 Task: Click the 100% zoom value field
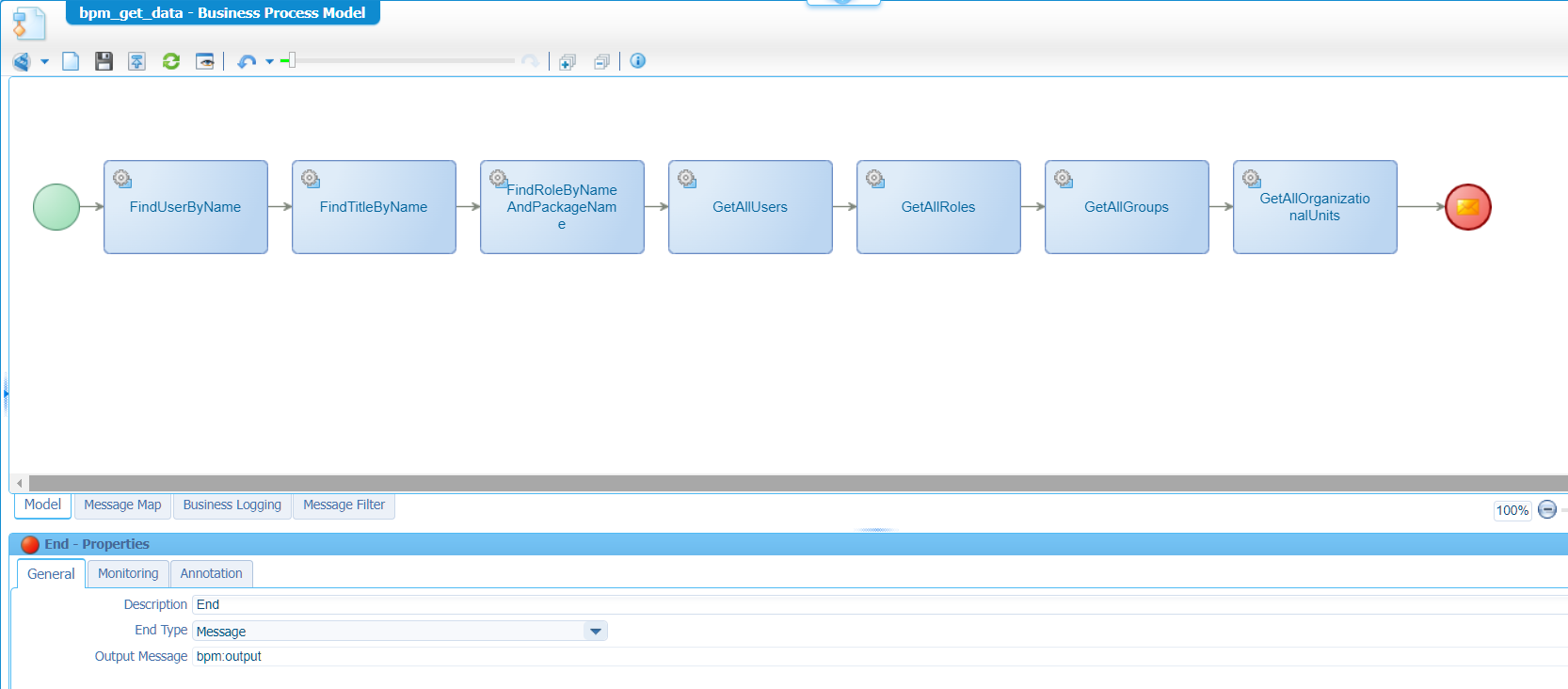pos(1512,510)
